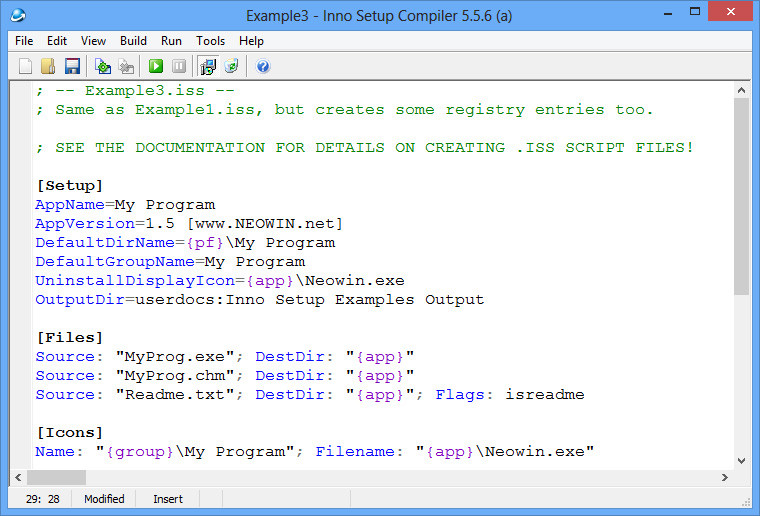This screenshot has height=516, width=760.
Task: Click the New script toolbar icon
Action: coord(25,66)
